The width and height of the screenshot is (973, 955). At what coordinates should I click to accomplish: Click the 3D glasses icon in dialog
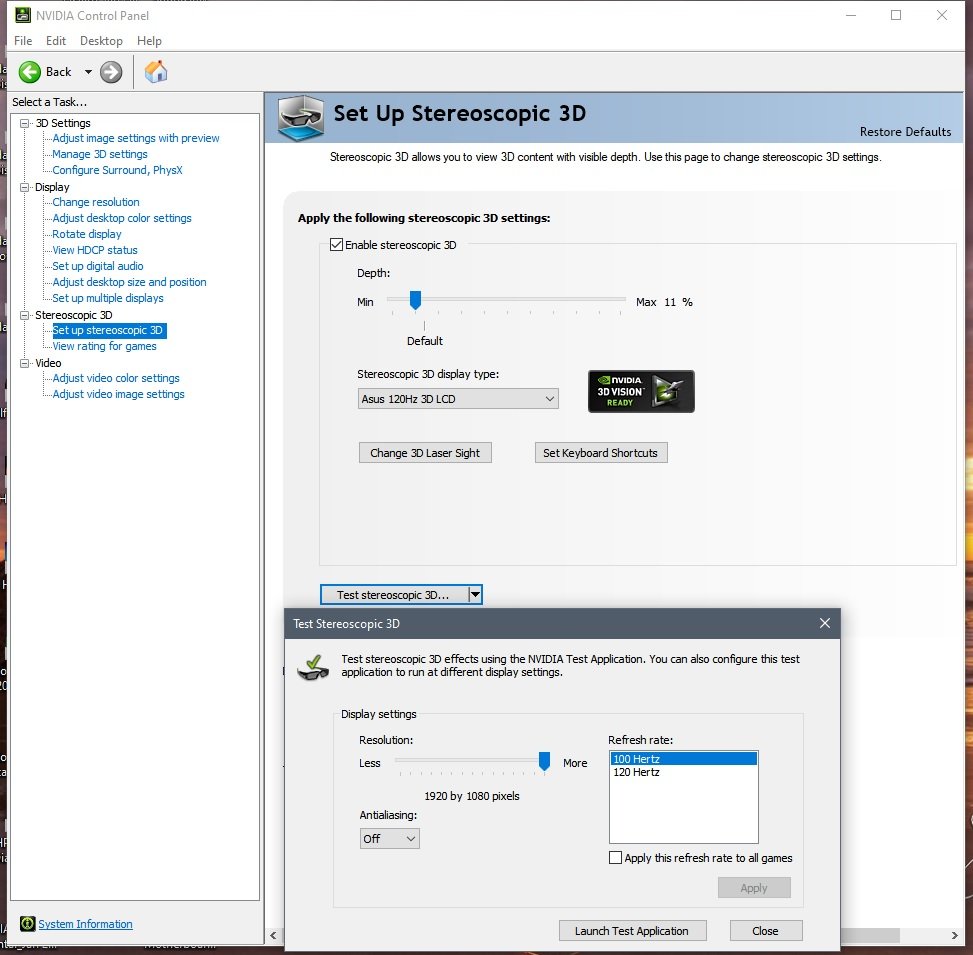pyautogui.click(x=313, y=667)
